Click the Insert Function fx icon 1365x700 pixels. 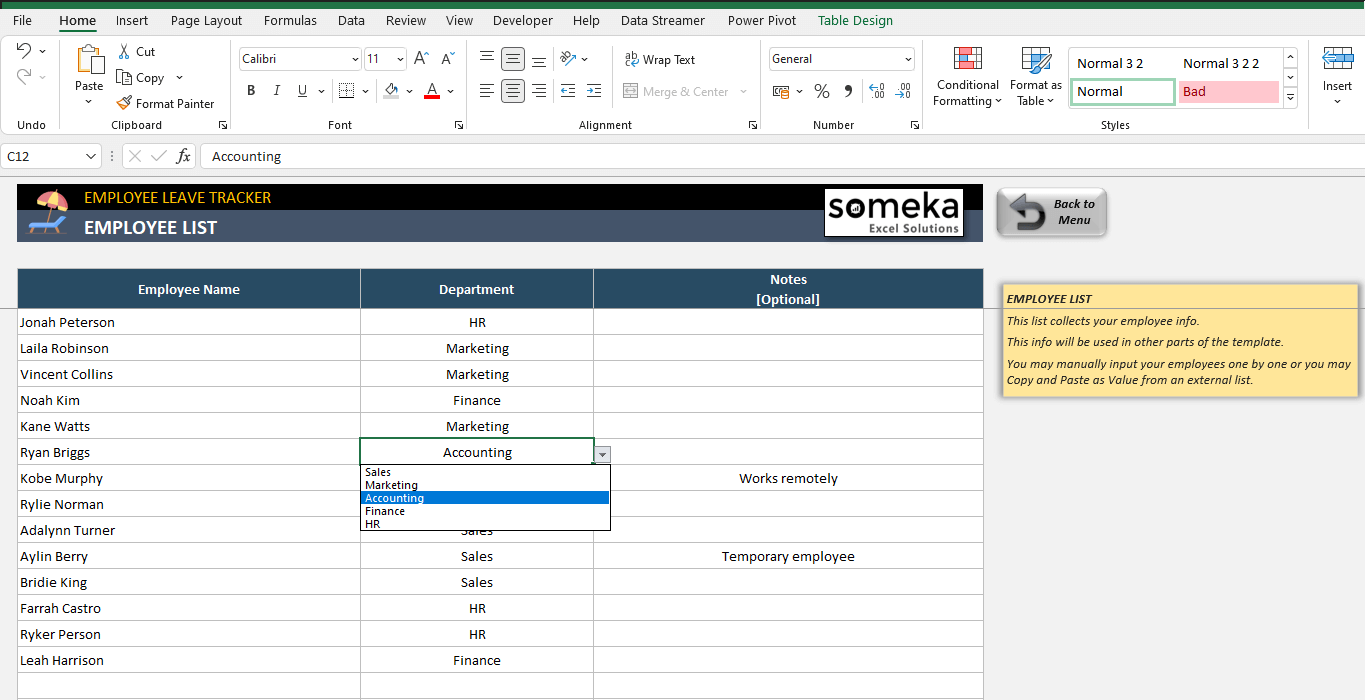coord(183,156)
